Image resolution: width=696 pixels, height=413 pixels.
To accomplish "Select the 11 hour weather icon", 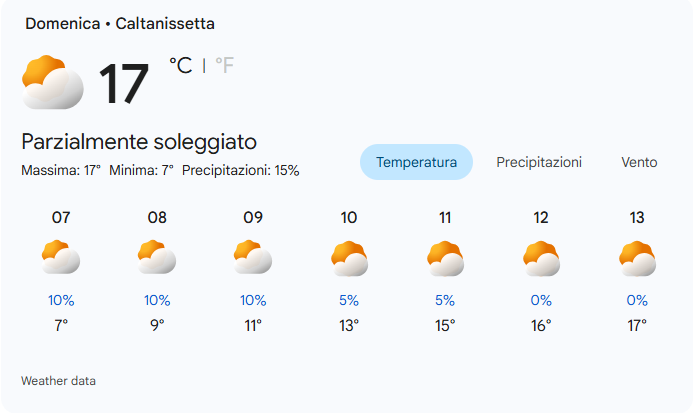I will click(x=445, y=259).
